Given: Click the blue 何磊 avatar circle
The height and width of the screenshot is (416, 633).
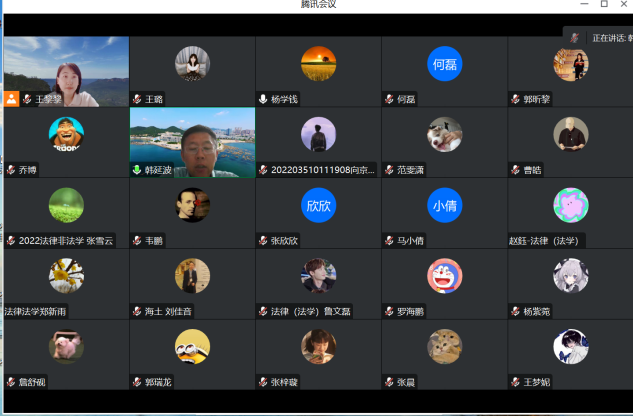Looking at the screenshot, I should coord(444,63).
